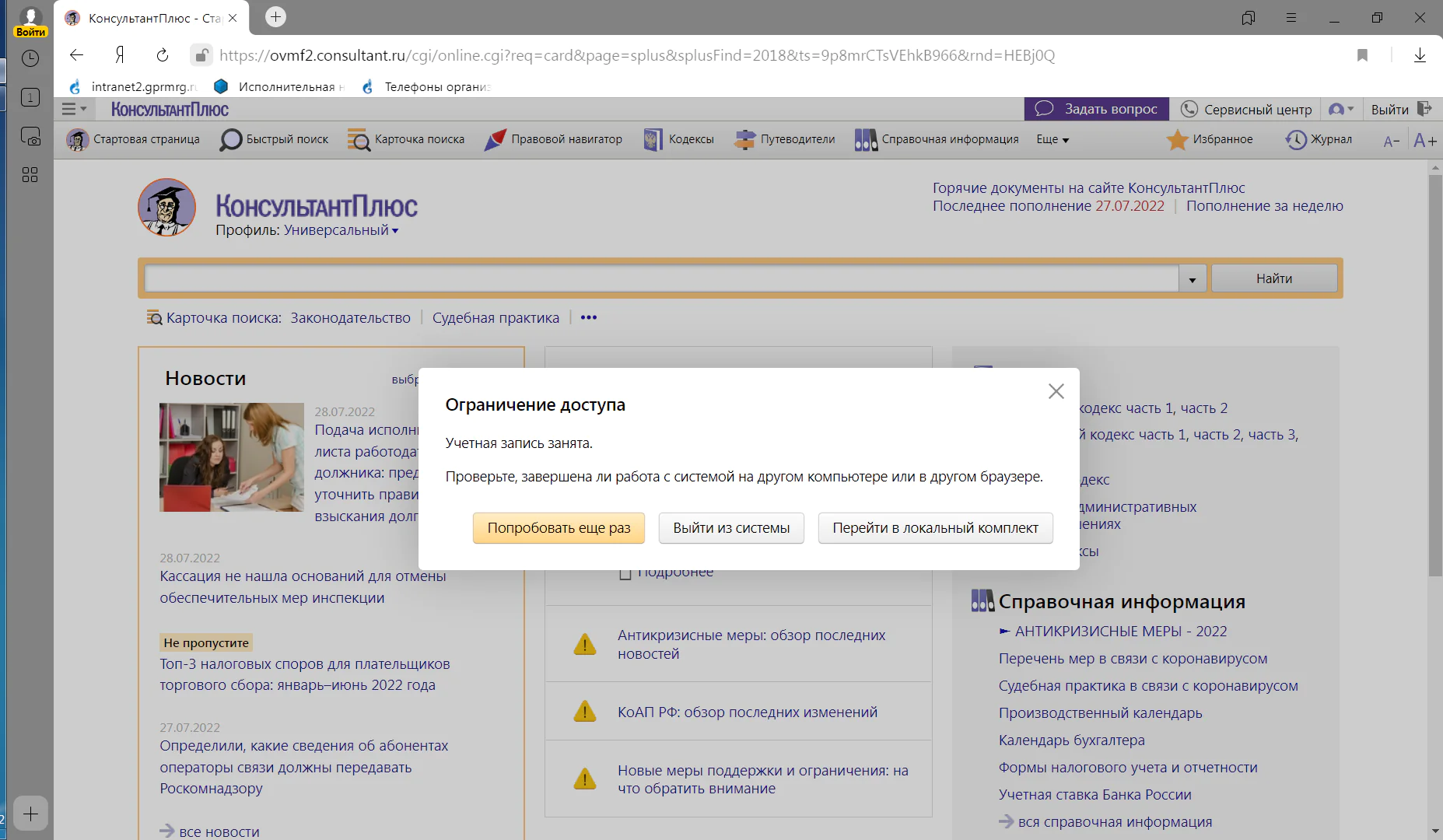Open Избранное star icon
1443x840 pixels.
point(1178,140)
